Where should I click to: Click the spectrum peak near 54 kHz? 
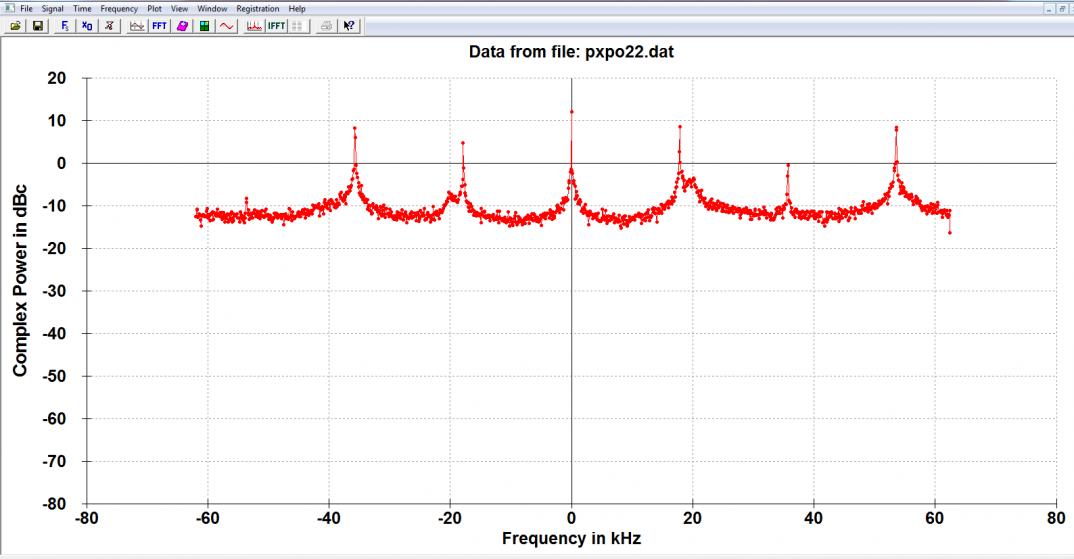pyautogui.click(x=896, y=128)
